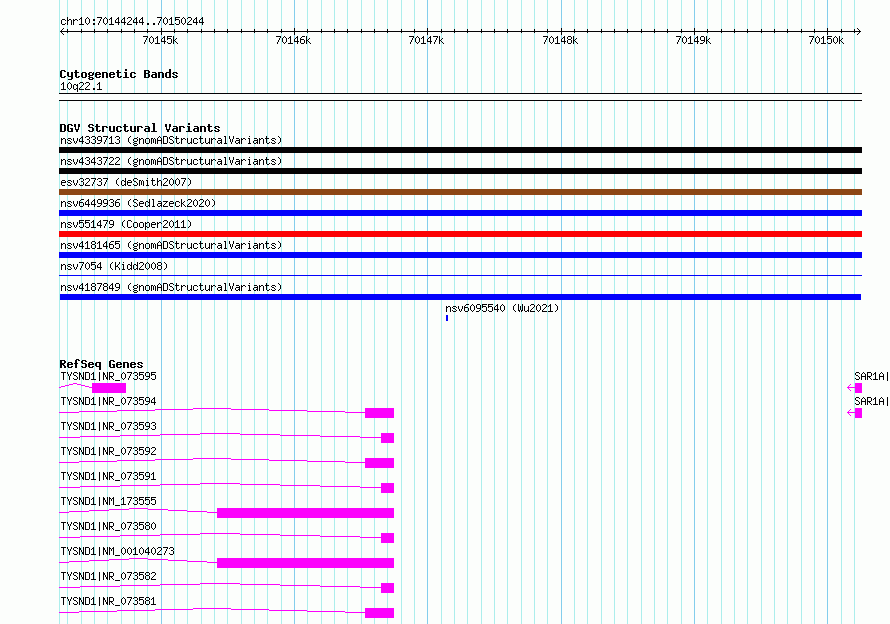The image size is (890, 624).
Task: Click the 70149k ruler tick label
Action: 693,40
